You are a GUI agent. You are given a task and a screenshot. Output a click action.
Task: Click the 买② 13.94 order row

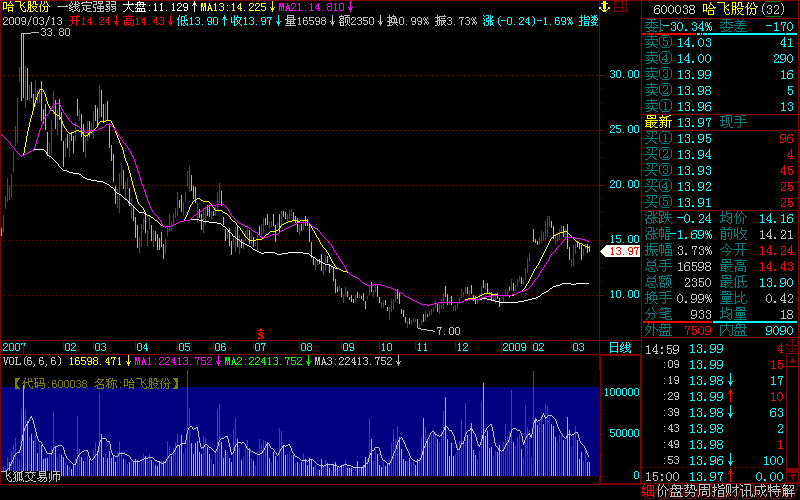coord(719,155)
